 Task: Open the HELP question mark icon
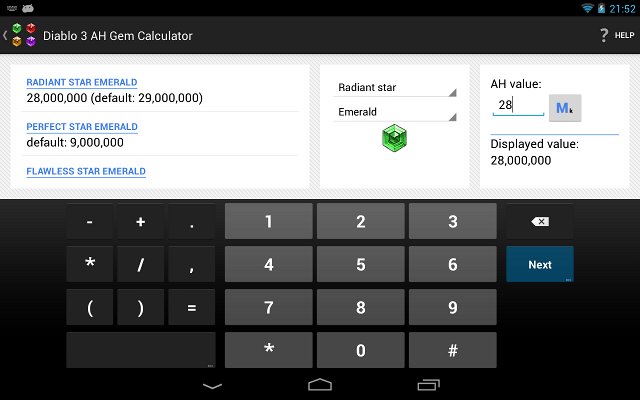[604, 36]
